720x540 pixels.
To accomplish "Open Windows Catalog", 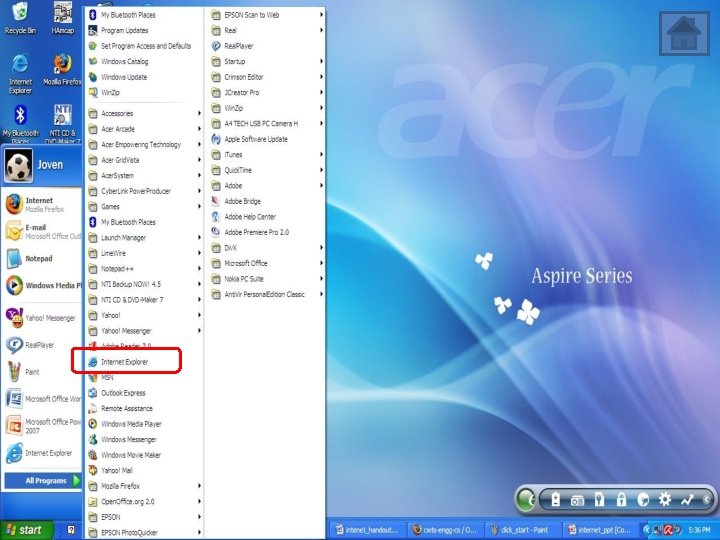I will coord(144,62).
